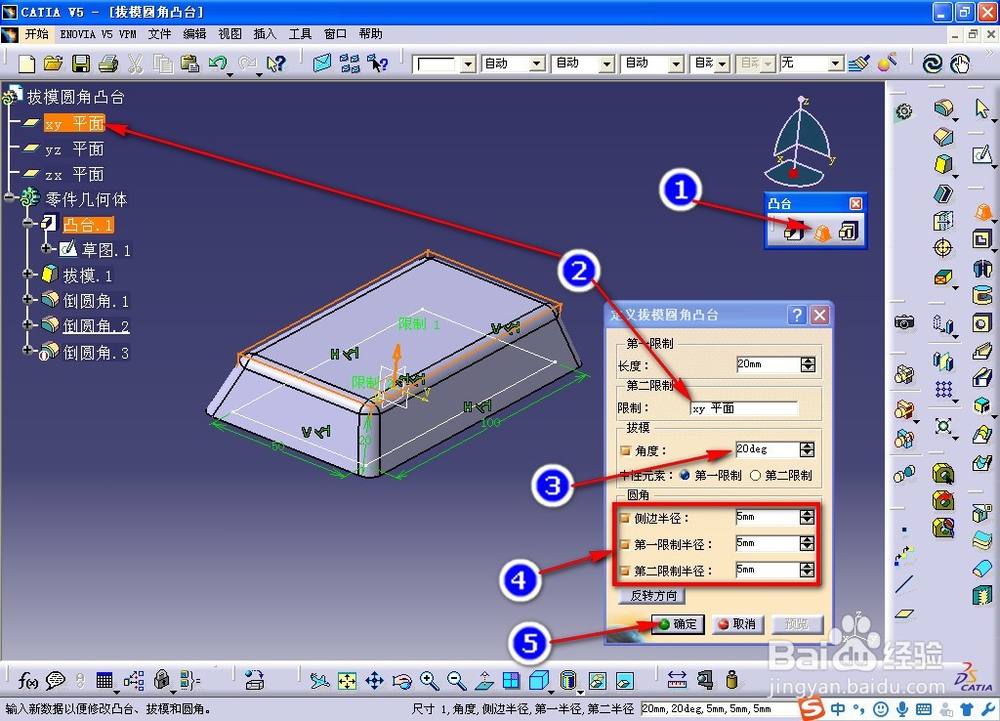Expand the 倒圆角.3 tree node
The height and width of the screenshot is (721, 1000).
27,350
